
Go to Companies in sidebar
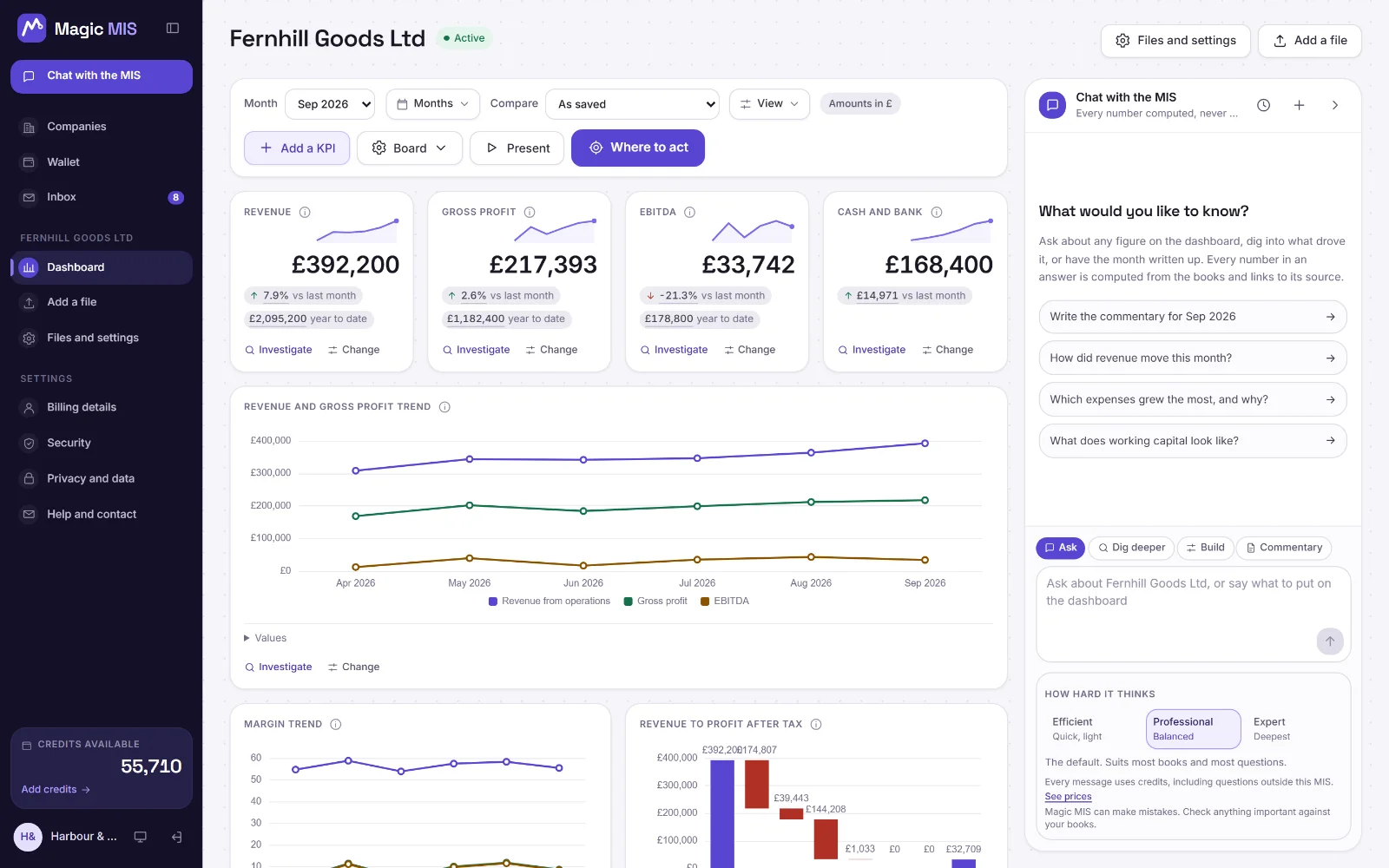(102, 127)
